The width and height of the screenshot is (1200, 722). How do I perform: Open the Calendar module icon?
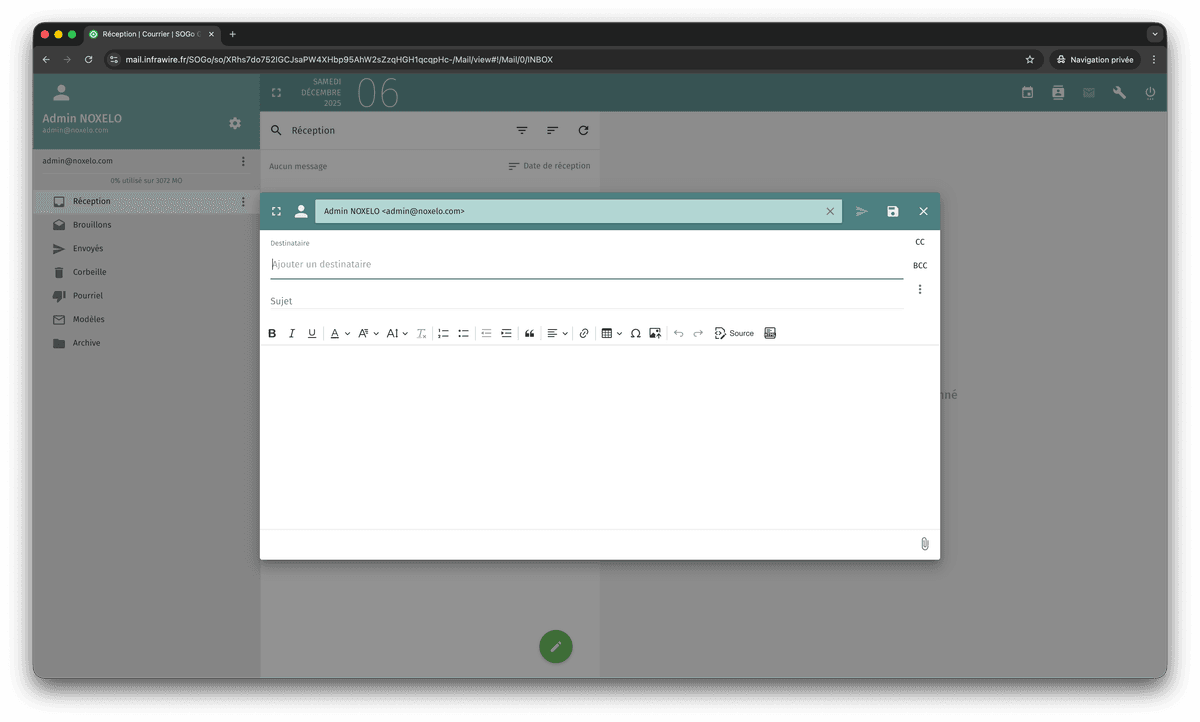[1026, 92]
